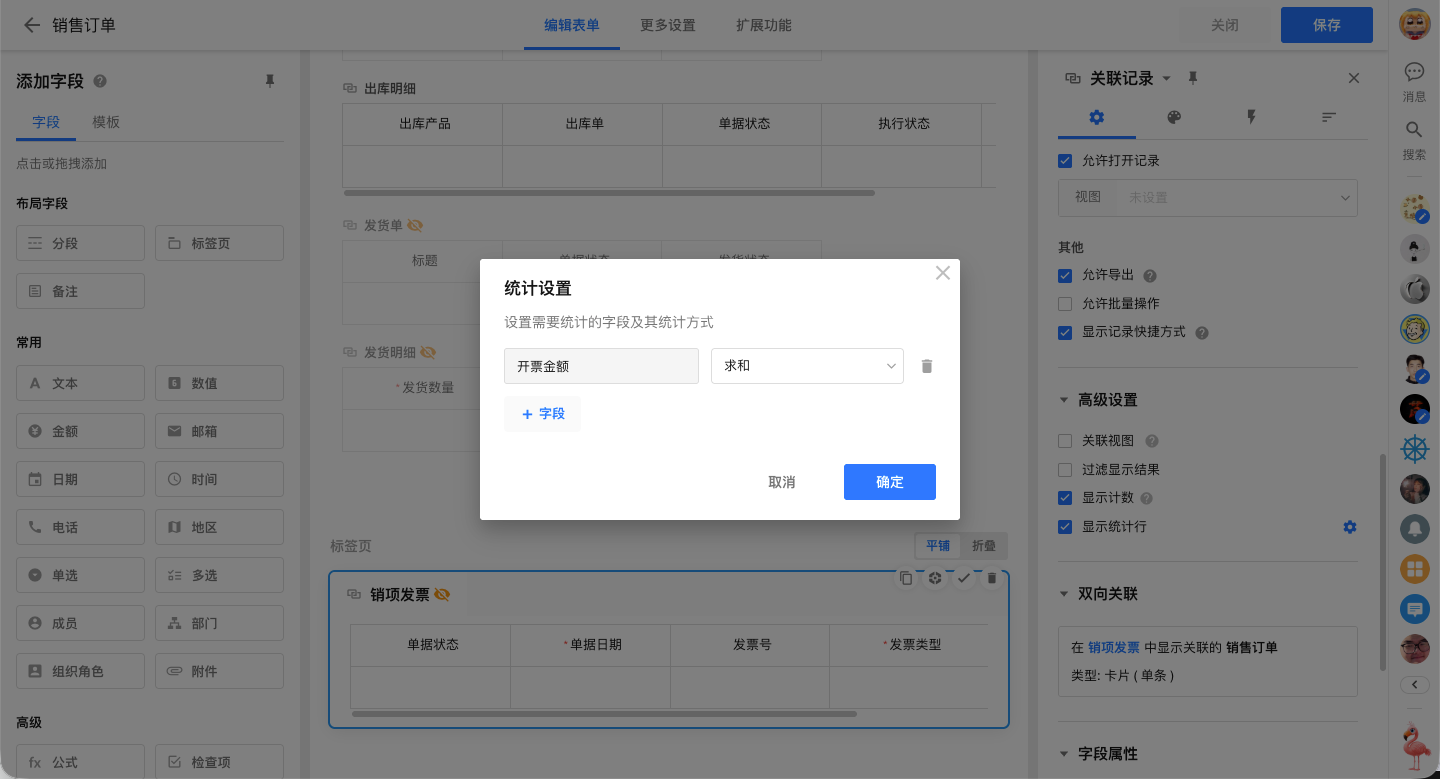Open the 销项发票 link in 双向关联
The image size is (1440, 779).
pos(1114,647)
